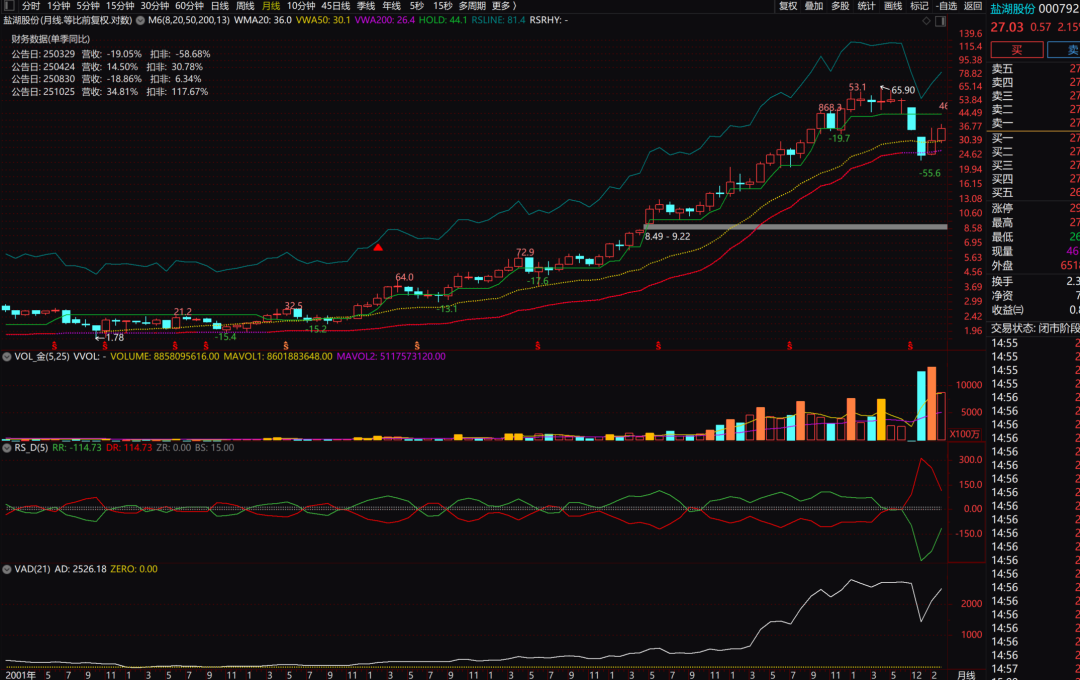The height and width of the screenshot is (680, 1080).
Task: Click the 复权 adjustment button
Action: [x=788, y=6]
